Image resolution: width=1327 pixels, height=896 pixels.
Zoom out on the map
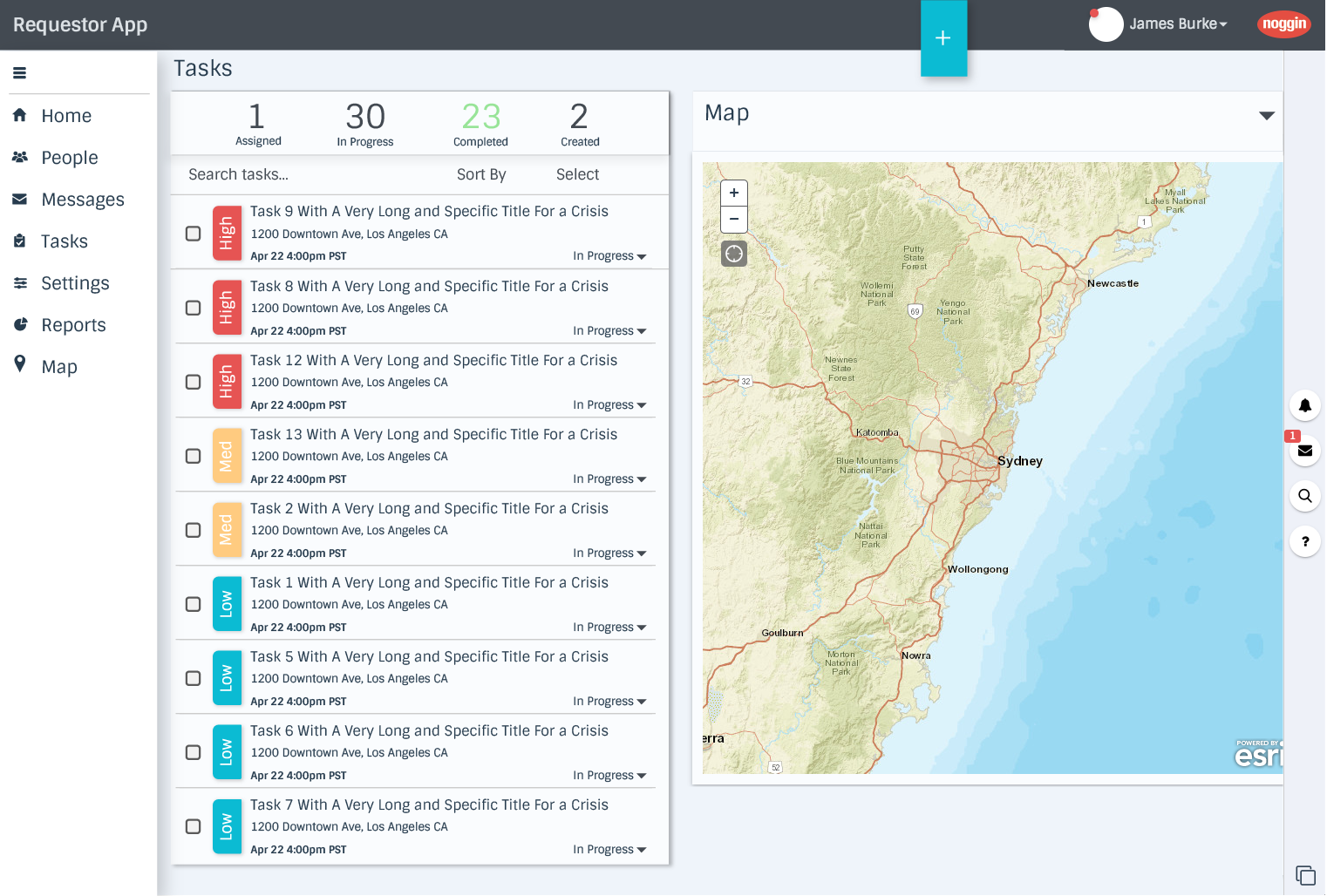(x=734, y=219)
